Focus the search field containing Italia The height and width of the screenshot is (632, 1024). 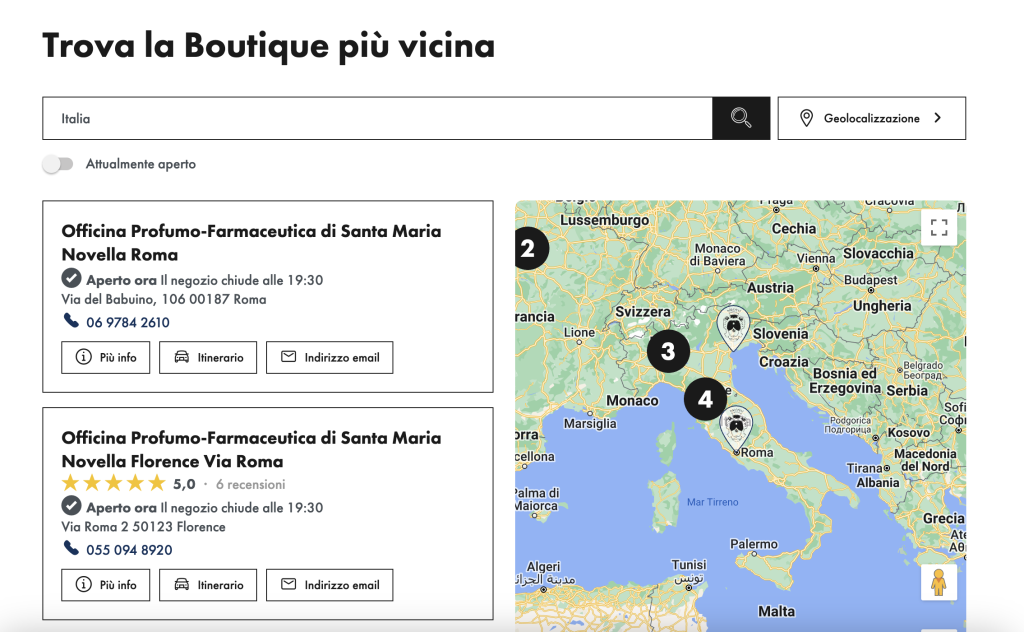tap(377, 118)
